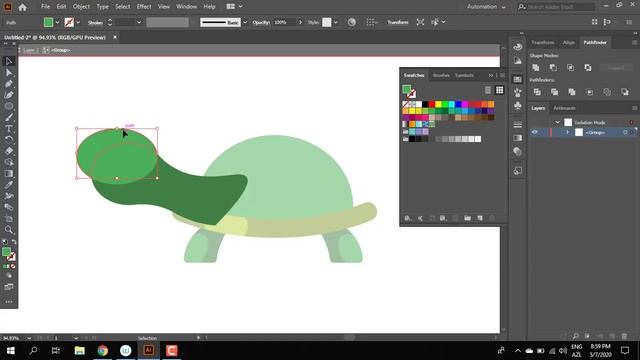Viewport: 640px width, 360px height.
Task: Select the Rotate tool
Action: point(9,140)
